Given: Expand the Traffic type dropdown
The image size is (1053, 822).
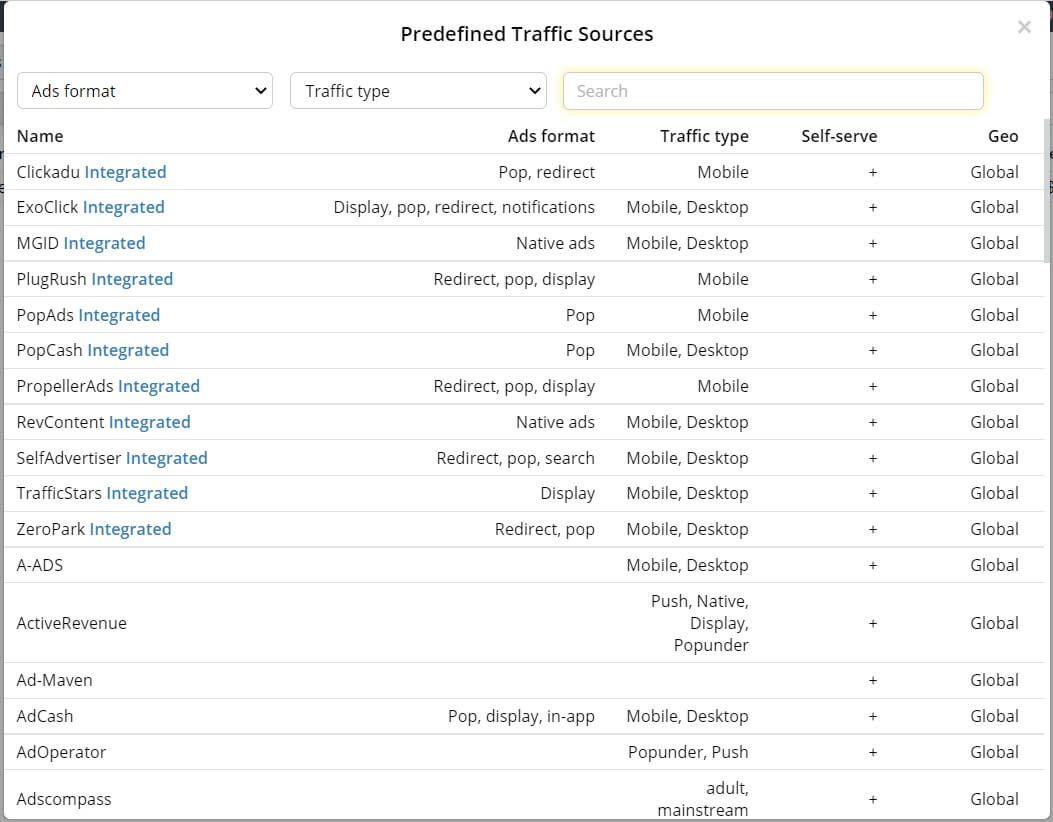Looking at the screenshot, I should [x=418, y=91].
